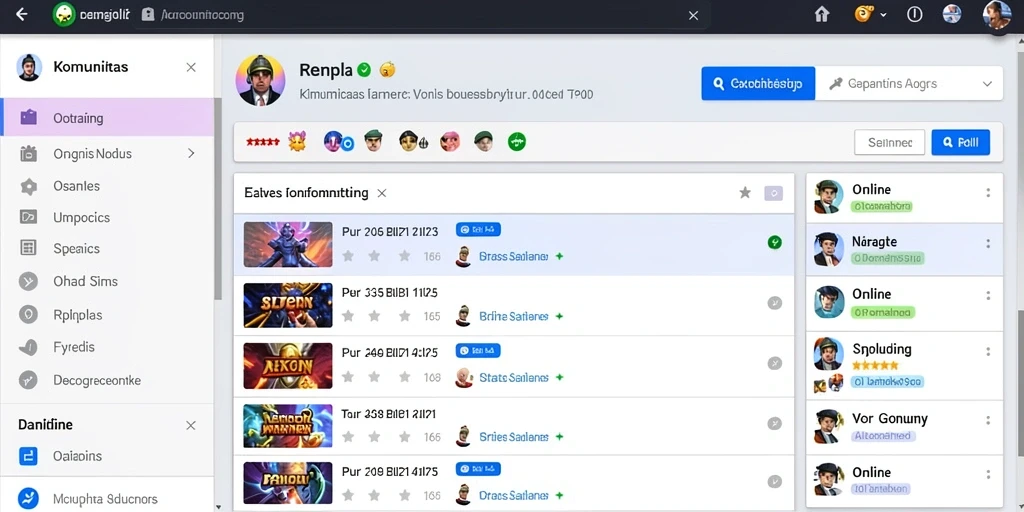The height and width of the screenshot is (512, 1024).
Task: Expand the Ongnis Nodus sidebar chevron
Action: pos(191,153)
